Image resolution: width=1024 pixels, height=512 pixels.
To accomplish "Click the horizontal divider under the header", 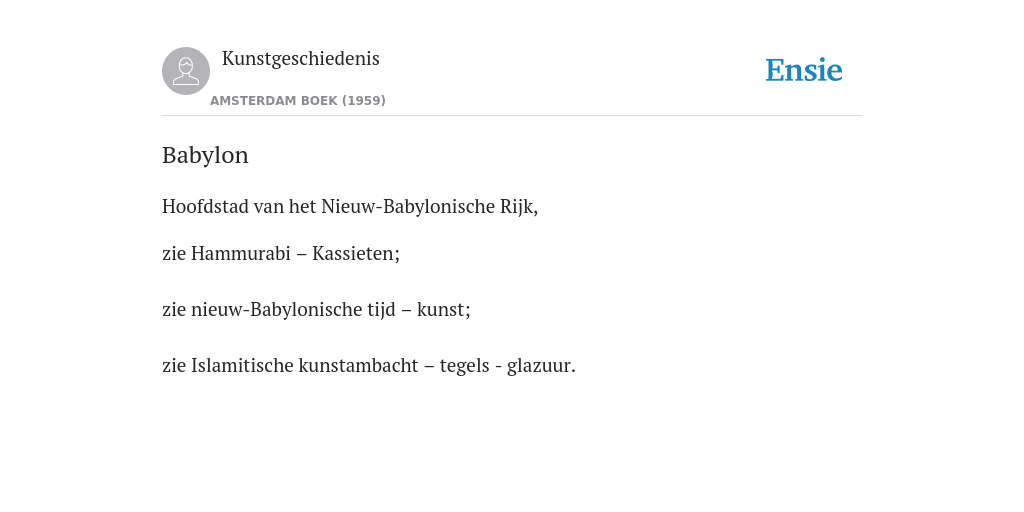I will (512, 116).
